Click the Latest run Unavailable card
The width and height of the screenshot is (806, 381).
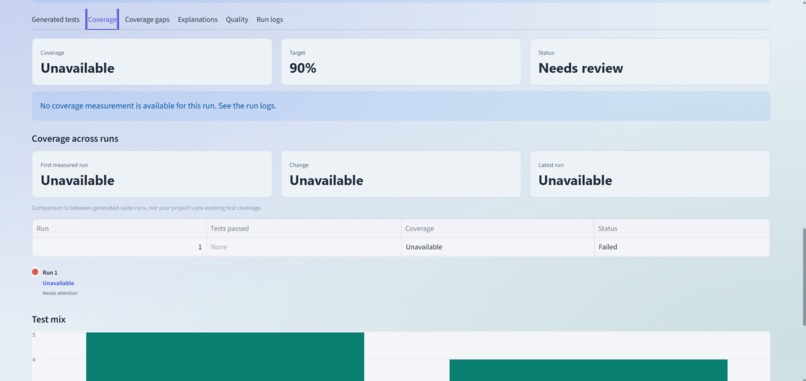tap(650, 174)
